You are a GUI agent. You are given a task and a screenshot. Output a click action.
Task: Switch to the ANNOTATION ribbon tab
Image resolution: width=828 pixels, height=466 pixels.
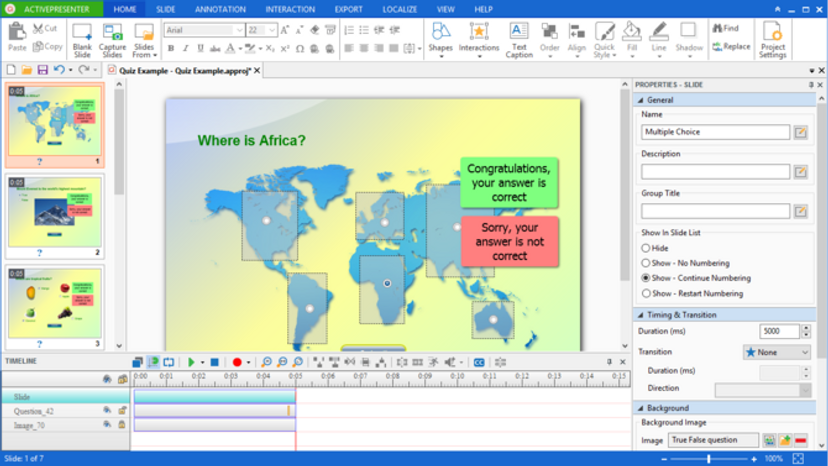click(x=220, y=9)
